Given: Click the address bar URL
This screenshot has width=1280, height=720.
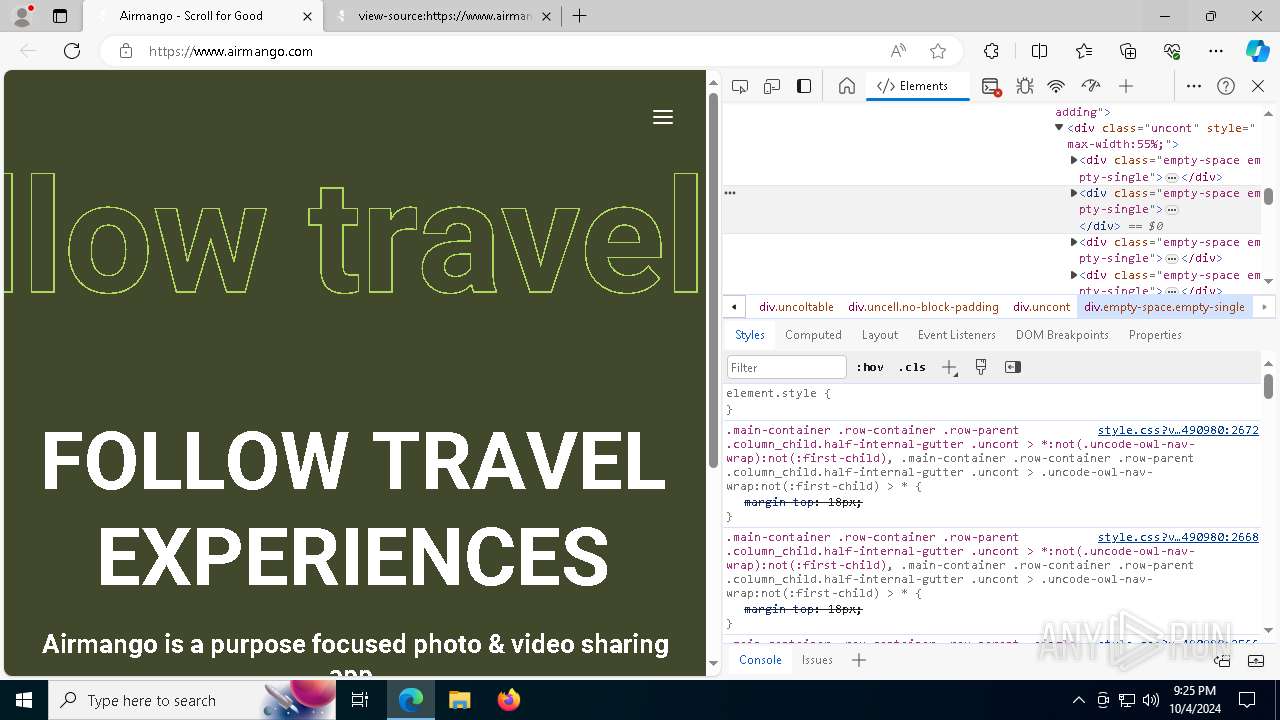Looking at the screenshot, I should pyautogui.click(x=231, y=51).
